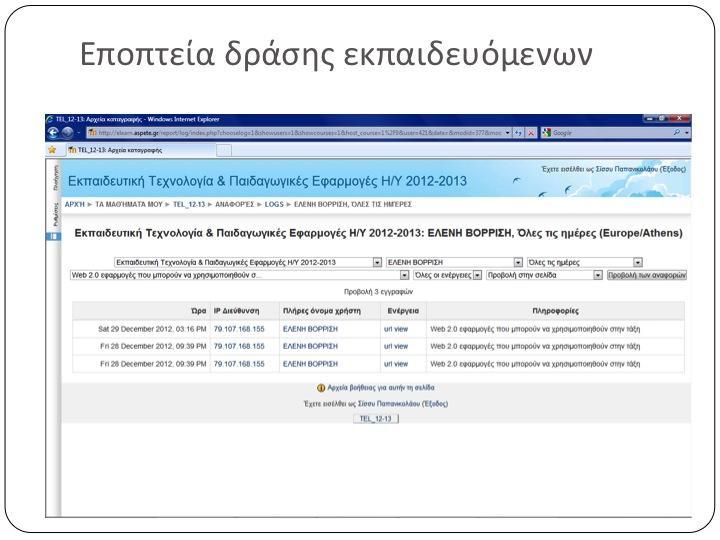Click the Προβολή 3 εγγραφών text
Image resolution: width=720 pixels, height=540 pixels.
tap(378, 292)
